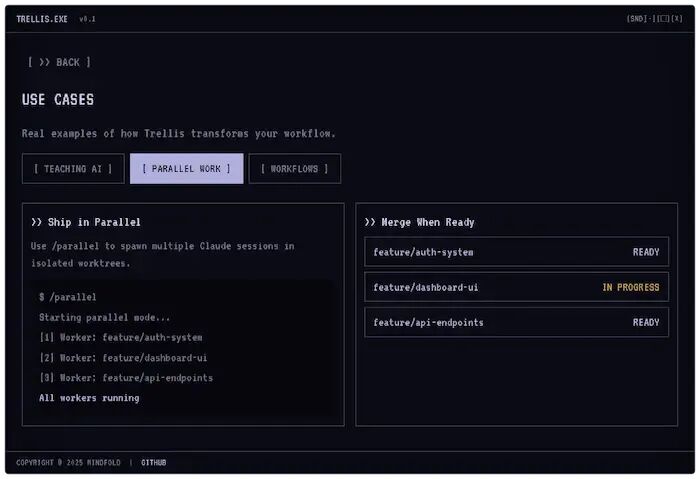Click the IN PROGRESS status label

pyautogui.click(x=631, y=287)
